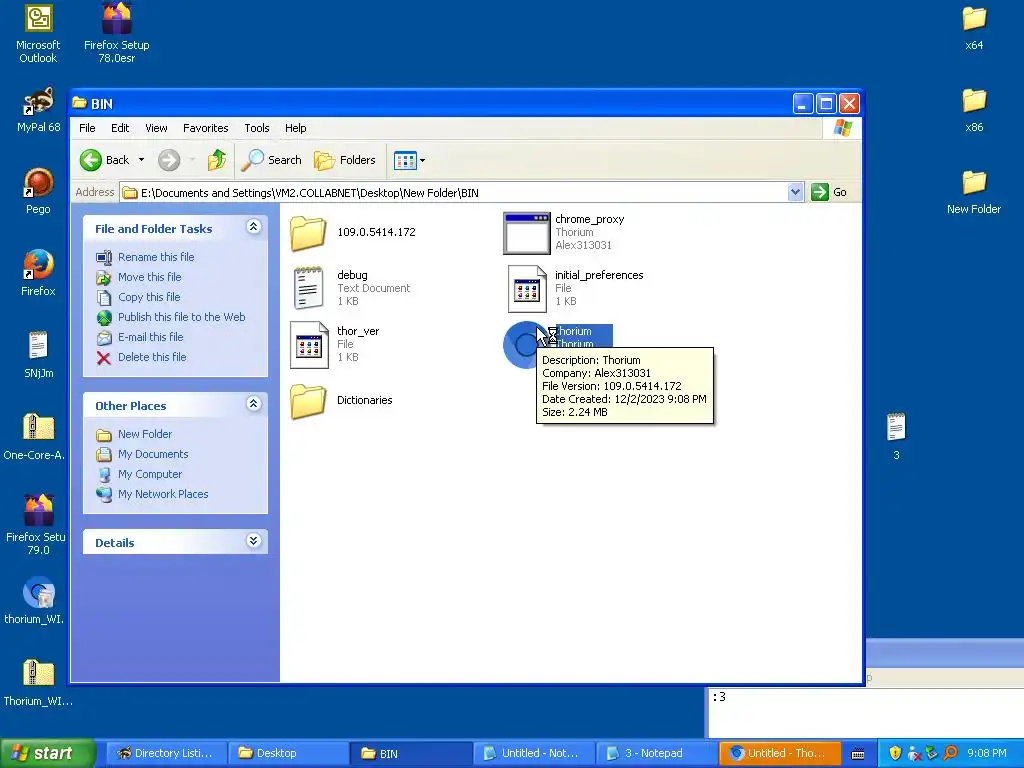The height and width of the screenshot is (768, 1024).
Task: Select Firefox Setup 79.0 desktop icon
Action: 39,510
